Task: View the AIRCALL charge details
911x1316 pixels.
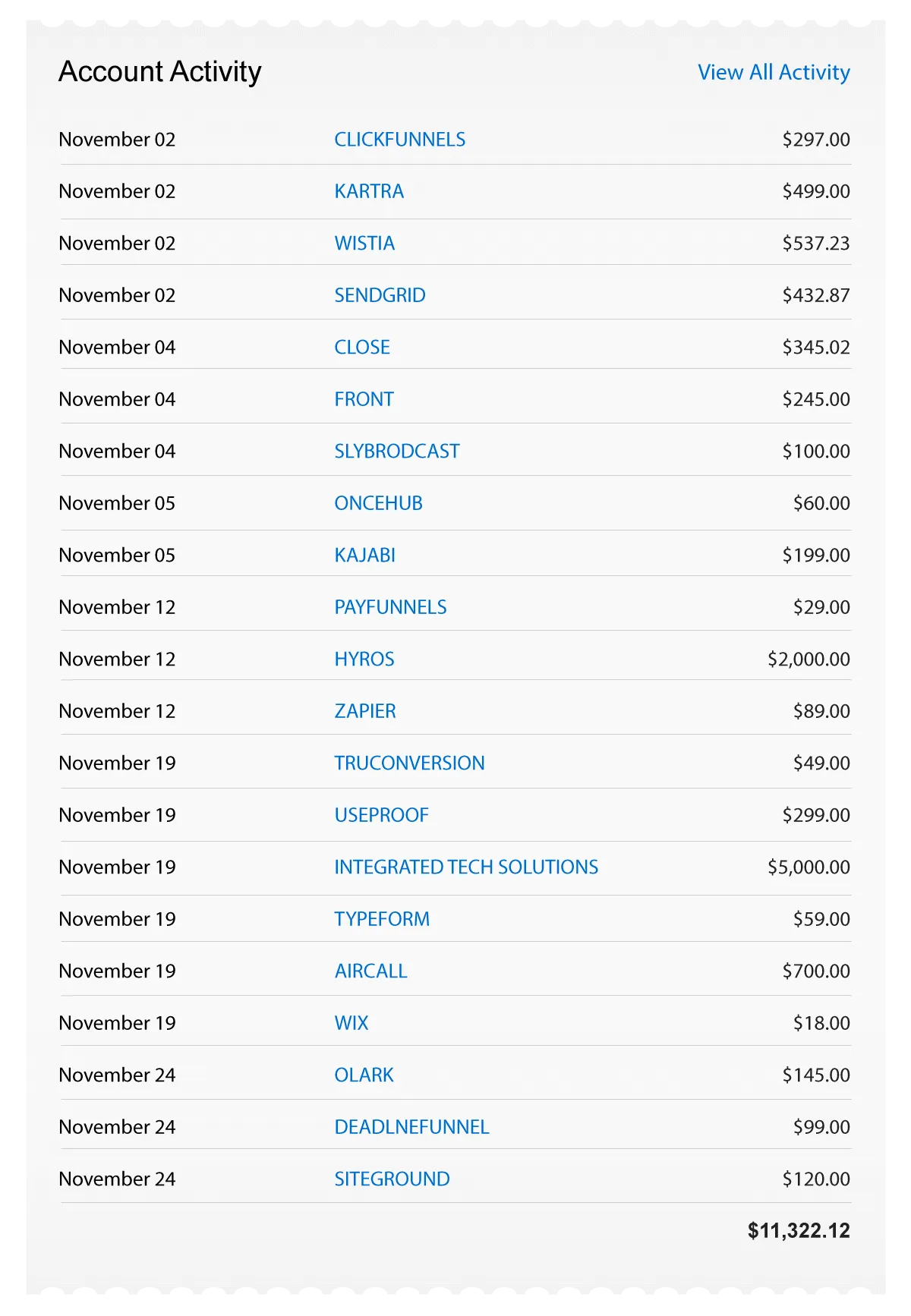Action: click(370, 971)
